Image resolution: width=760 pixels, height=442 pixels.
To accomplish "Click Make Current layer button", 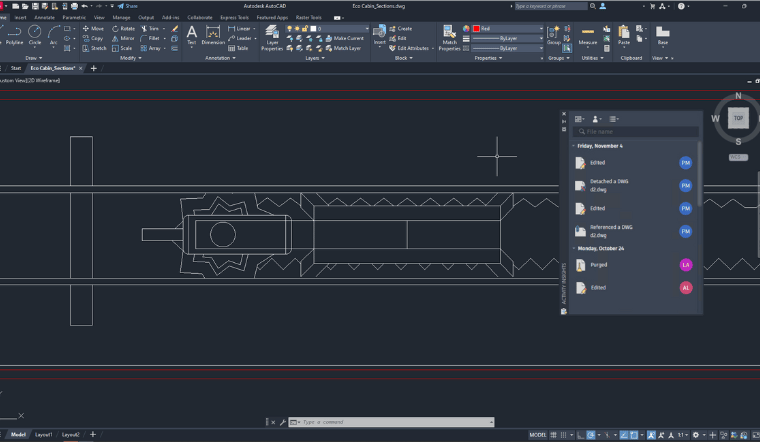I will [344, 38].
